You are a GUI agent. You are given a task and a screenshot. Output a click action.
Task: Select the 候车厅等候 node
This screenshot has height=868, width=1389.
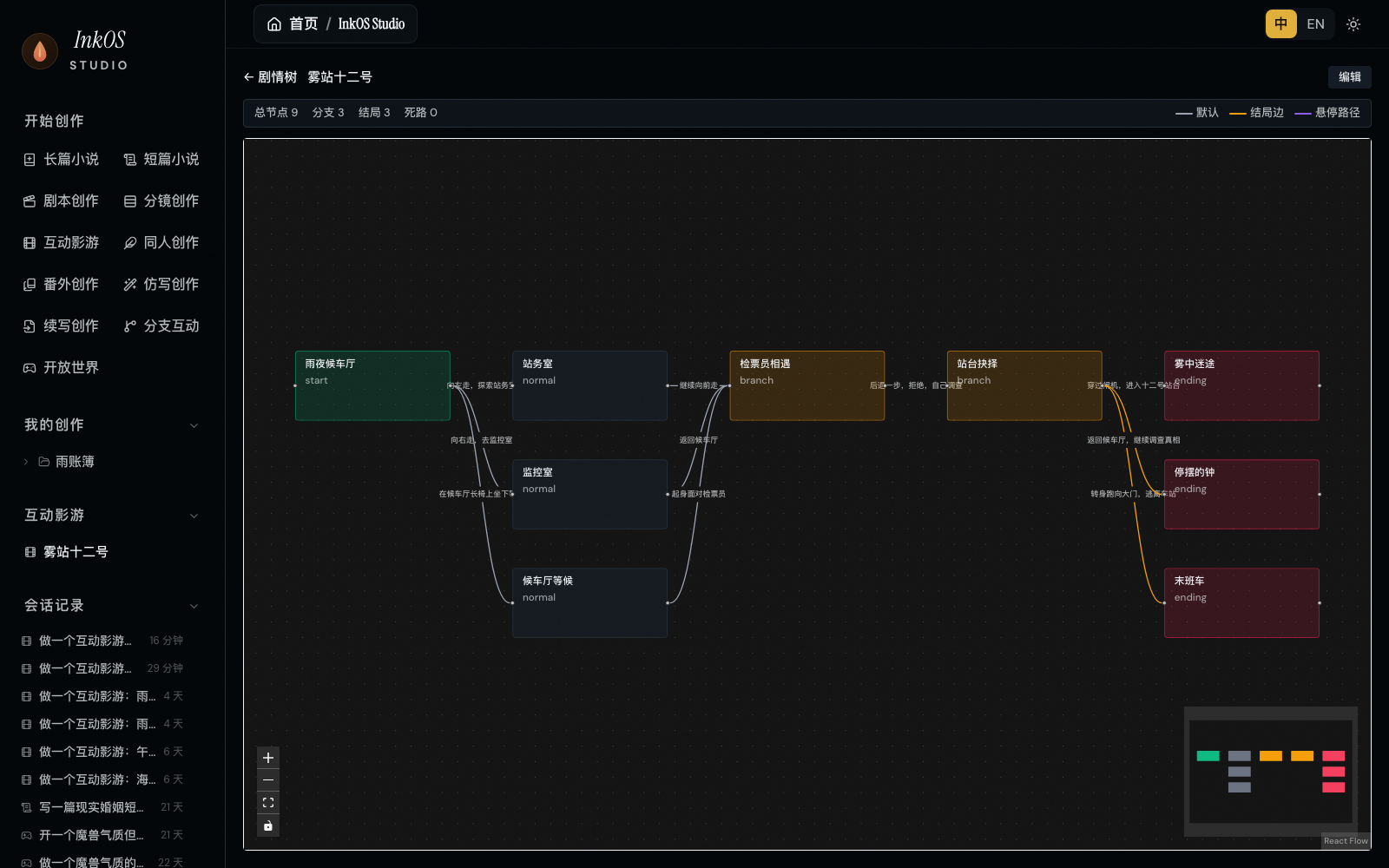(x=589, y=602)
